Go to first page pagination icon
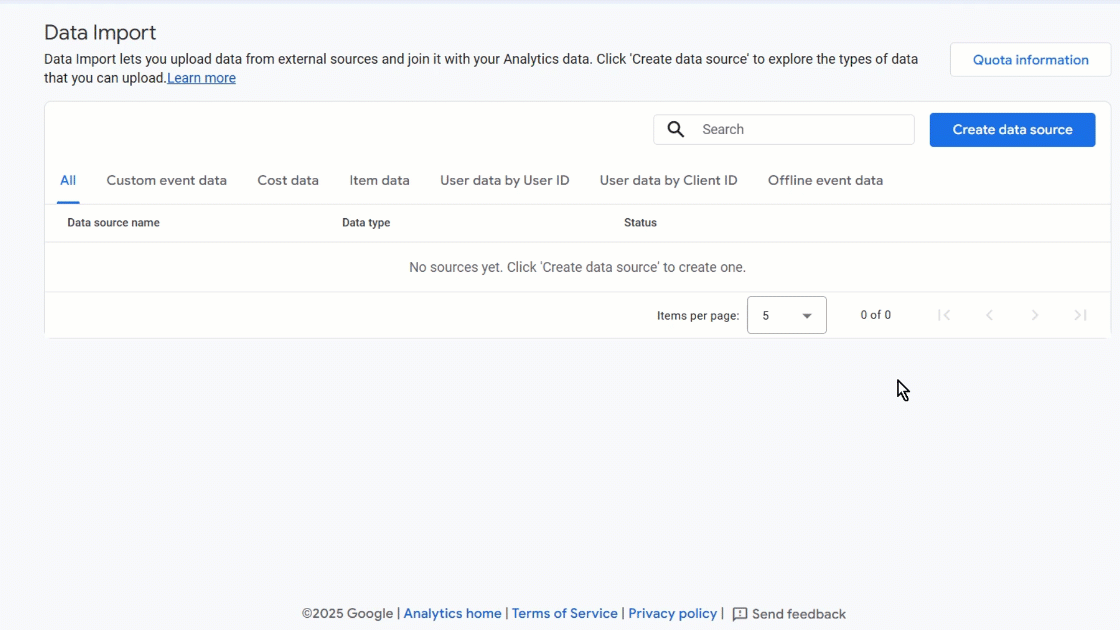Image resolution: width=1120 pixels, height=630 pixels. (x=944, y=315)
